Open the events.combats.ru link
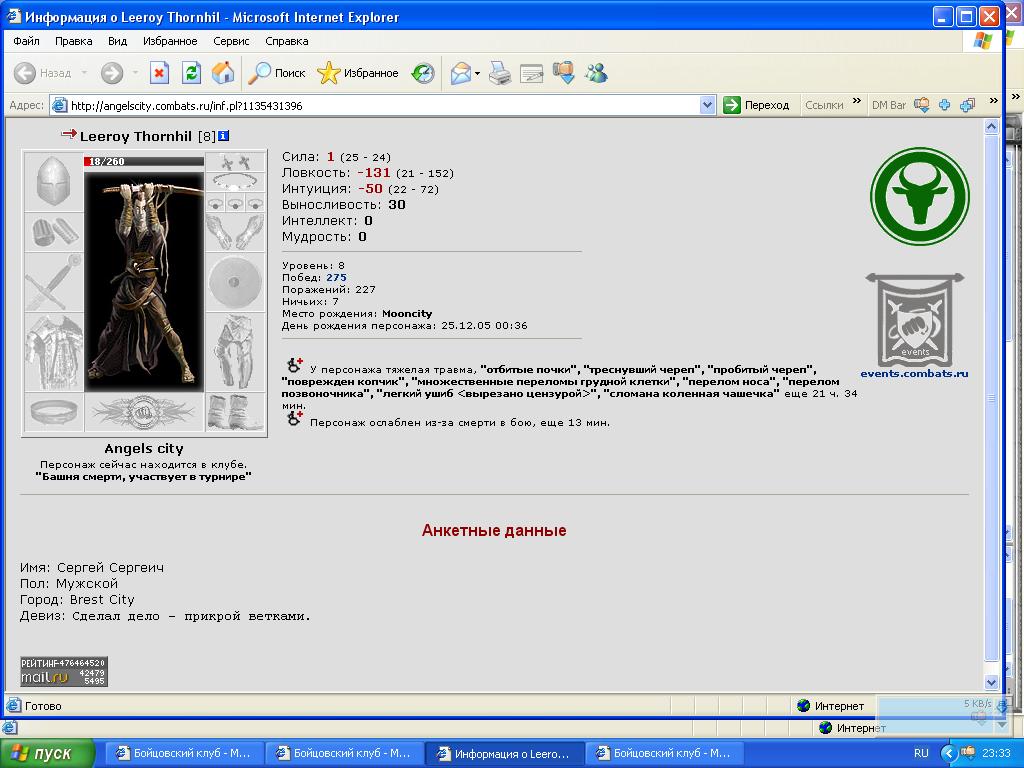The height and width of the screenshot is (768, 1024). coord(914,374)
